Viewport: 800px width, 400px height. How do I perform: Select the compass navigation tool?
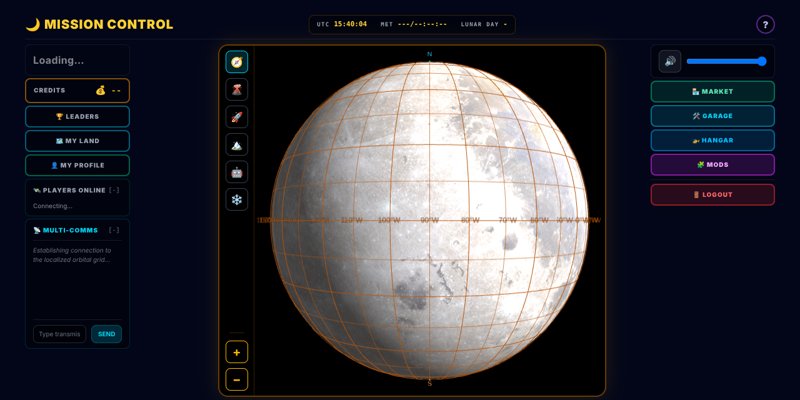coord(237,62)
